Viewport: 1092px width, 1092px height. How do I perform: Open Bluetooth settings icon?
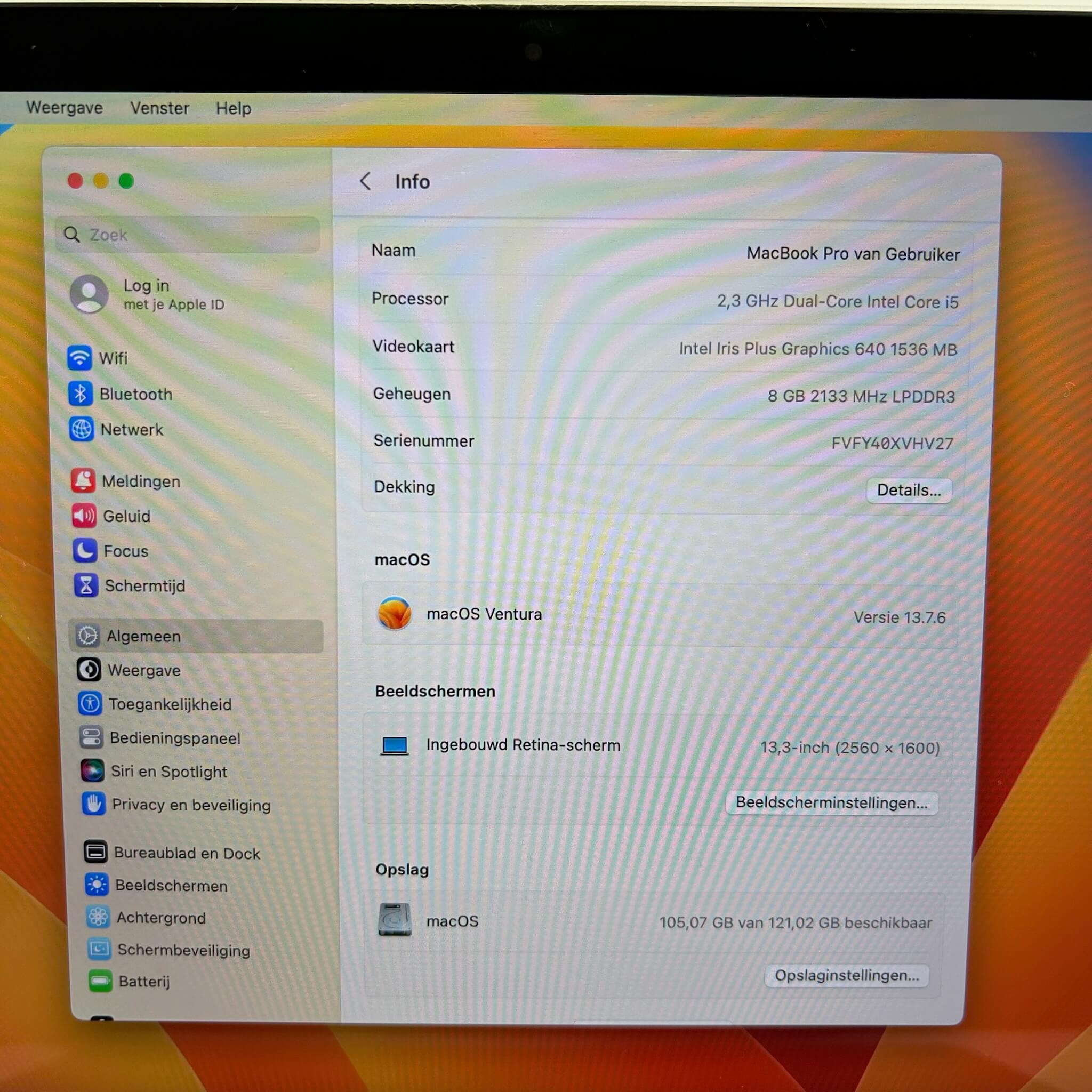81,394
